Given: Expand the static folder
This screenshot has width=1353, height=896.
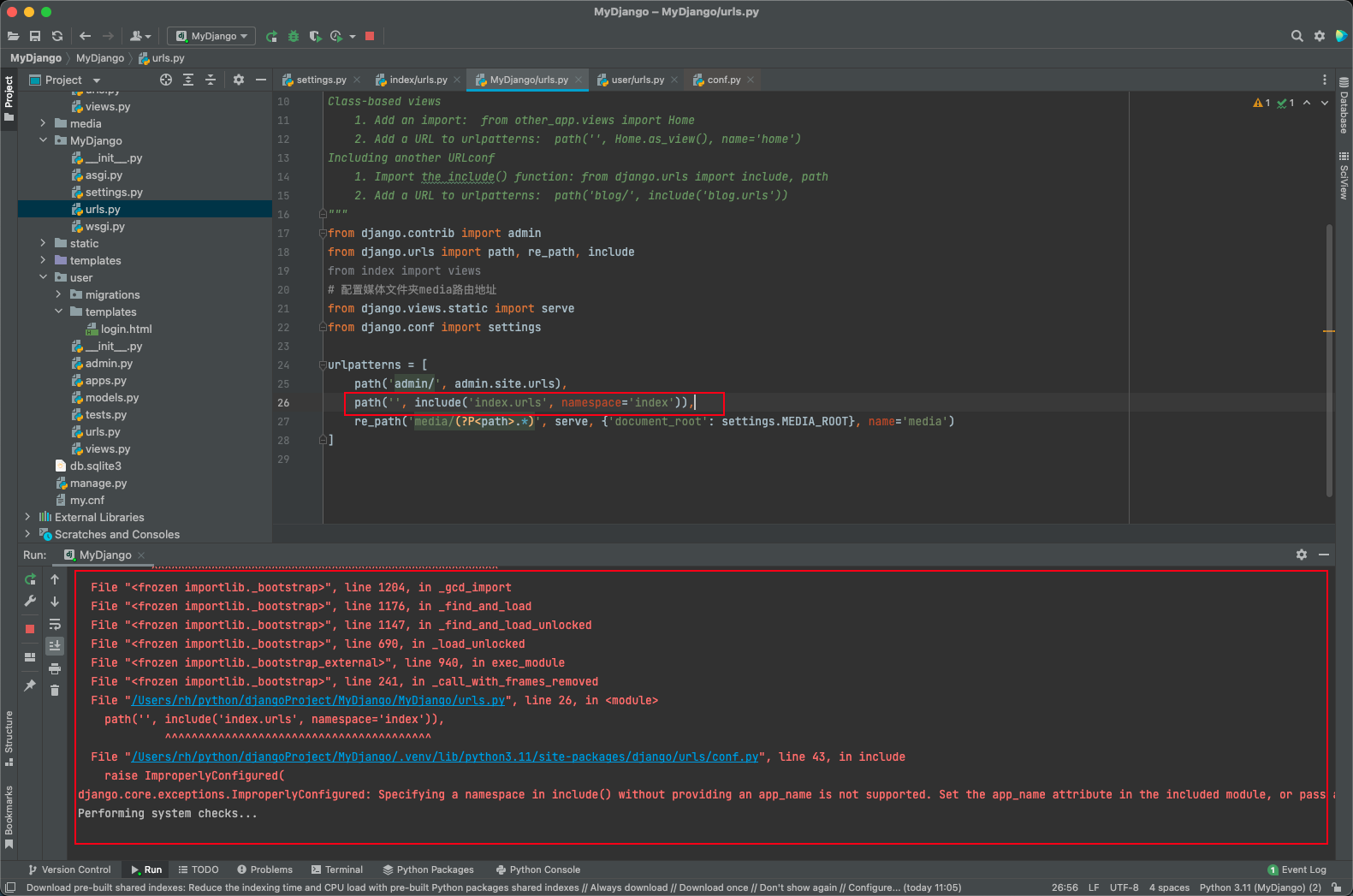Looking at the screenshot, I should 43,244.
